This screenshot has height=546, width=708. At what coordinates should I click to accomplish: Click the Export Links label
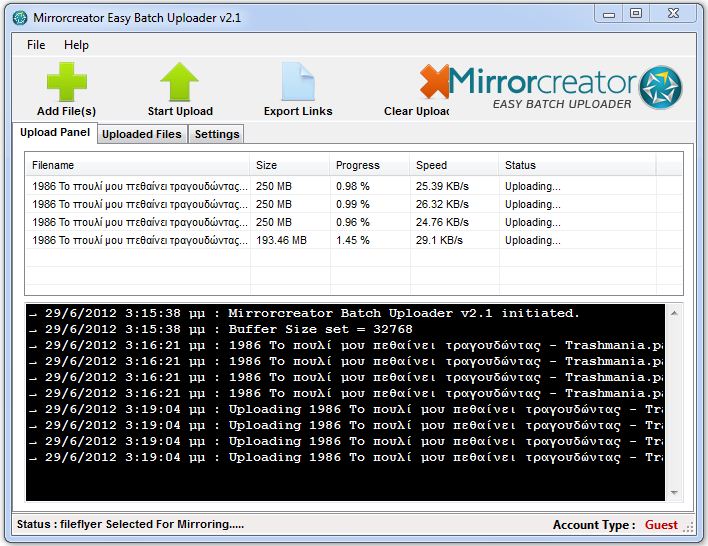click(x=298, y=111)
